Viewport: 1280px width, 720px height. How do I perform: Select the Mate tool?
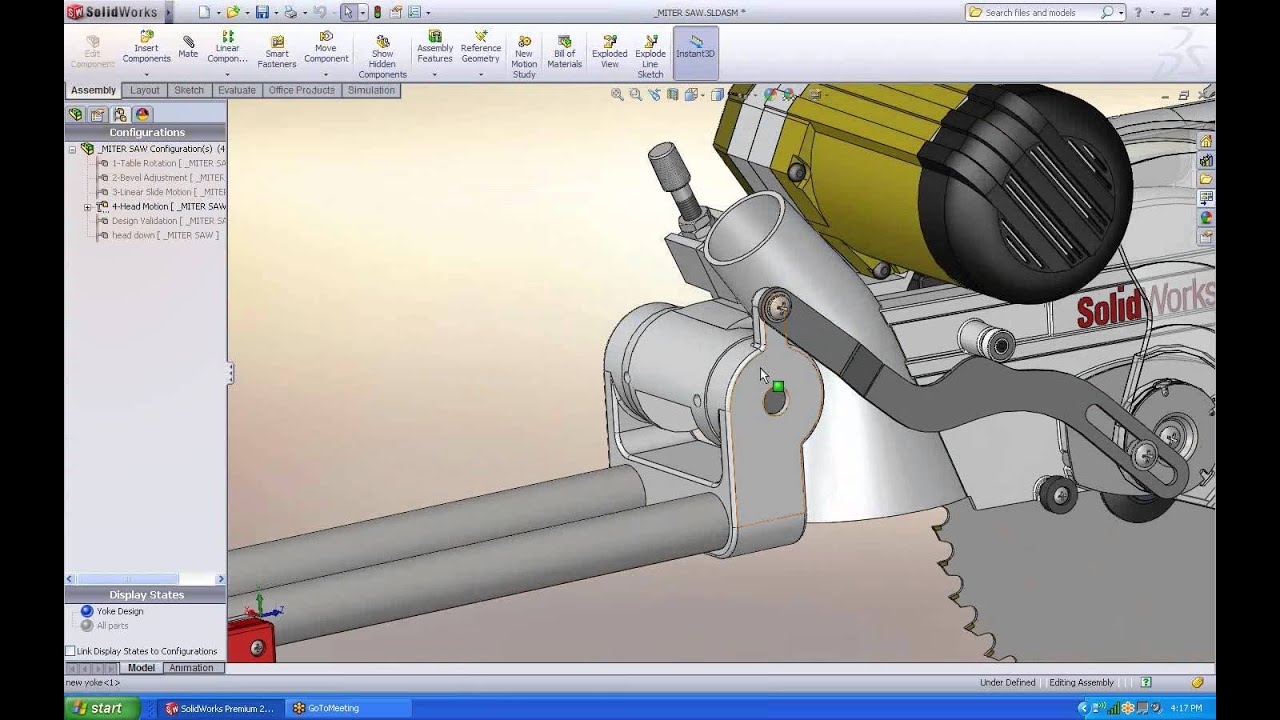188,46
